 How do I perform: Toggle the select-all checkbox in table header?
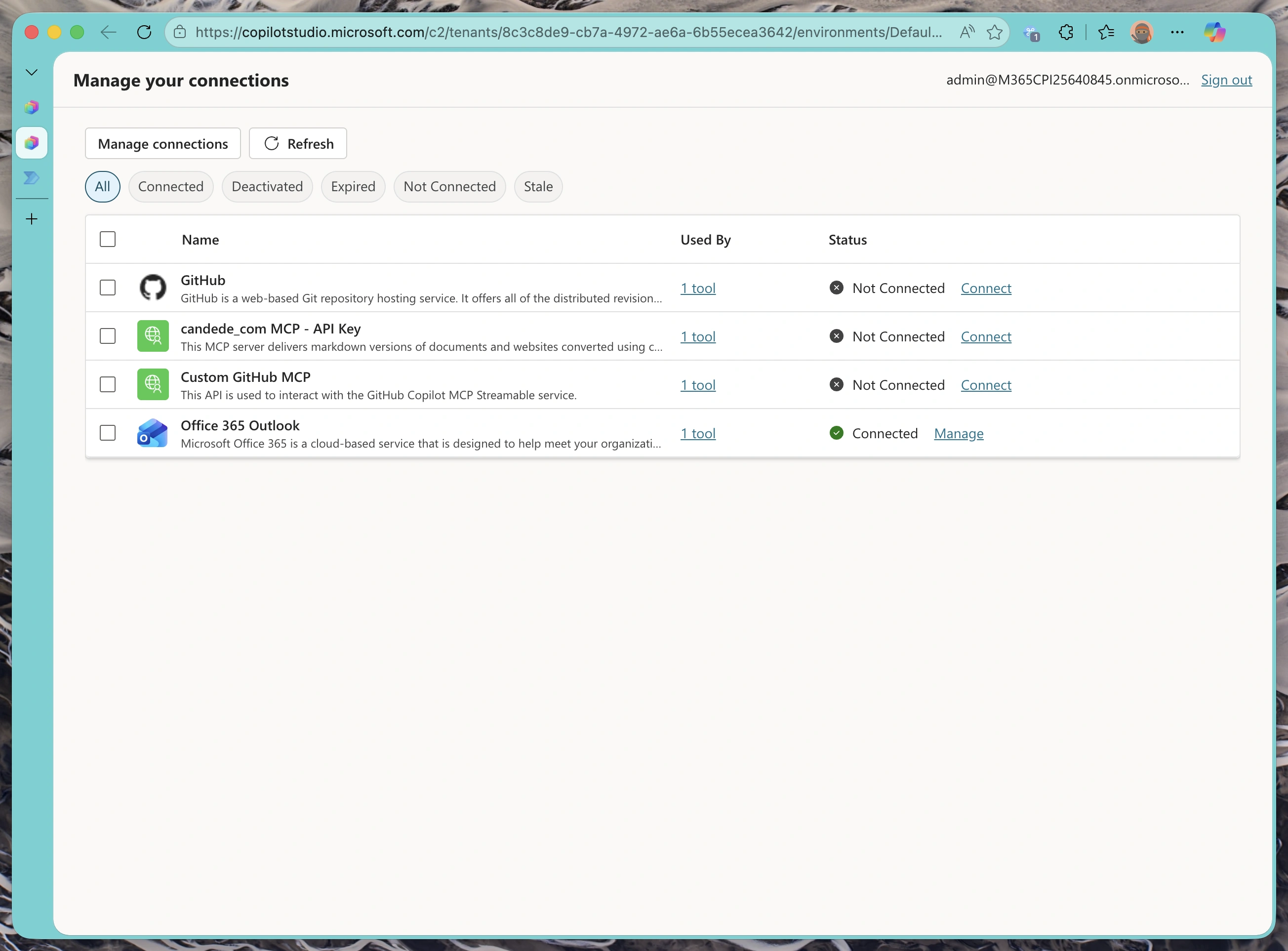[x=108, y=239]
